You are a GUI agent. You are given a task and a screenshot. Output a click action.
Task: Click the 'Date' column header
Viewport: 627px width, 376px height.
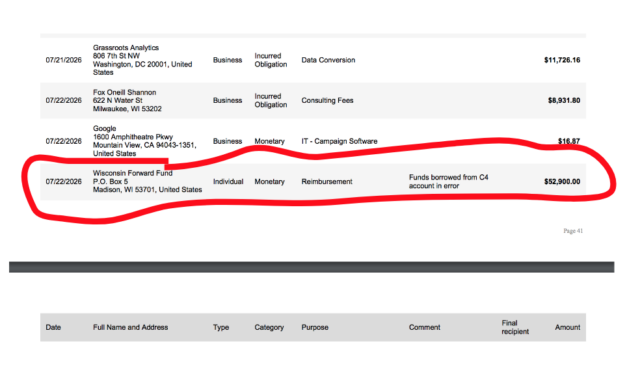[x=53, y=327]
